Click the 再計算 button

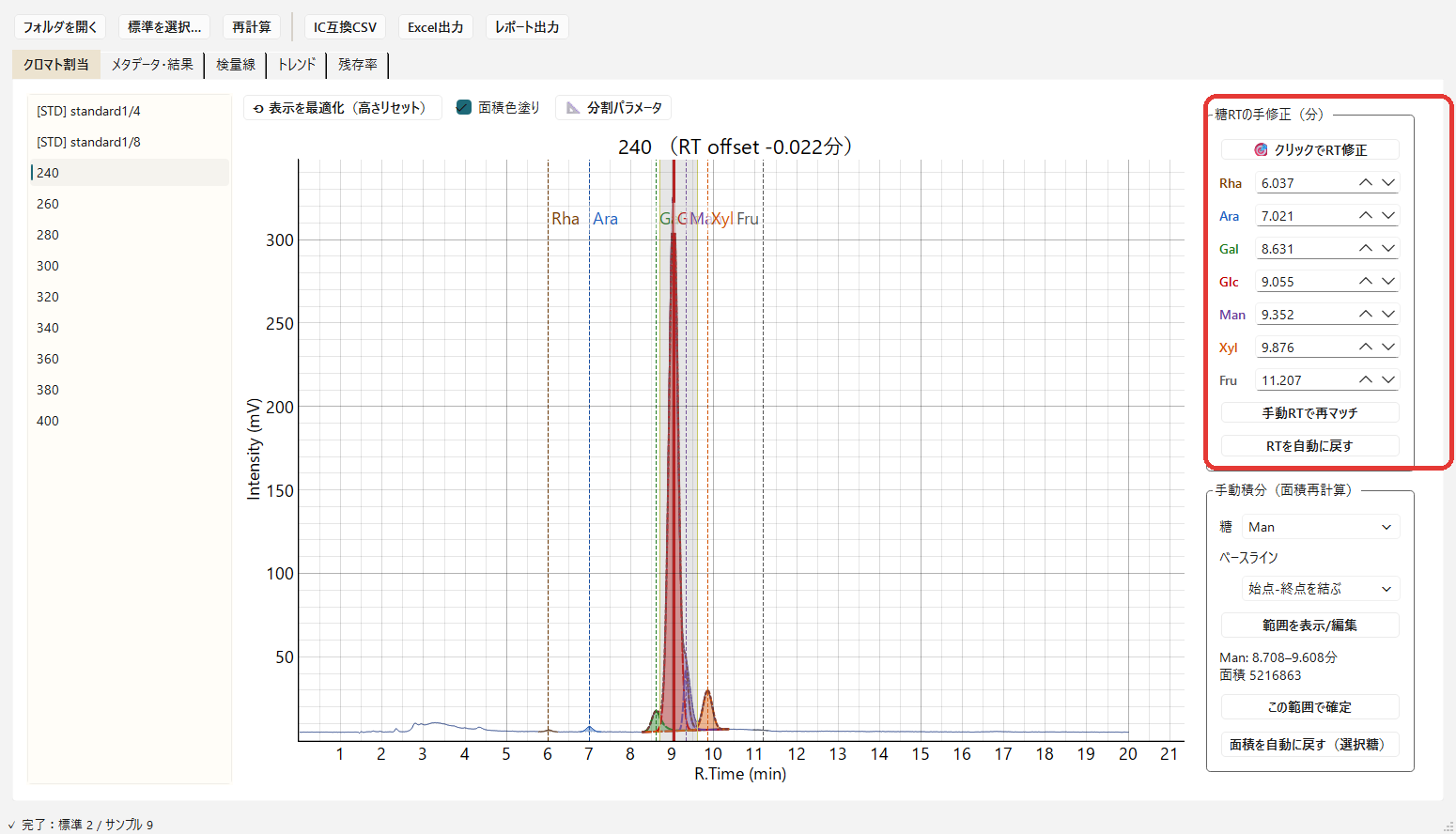[252, 27]
